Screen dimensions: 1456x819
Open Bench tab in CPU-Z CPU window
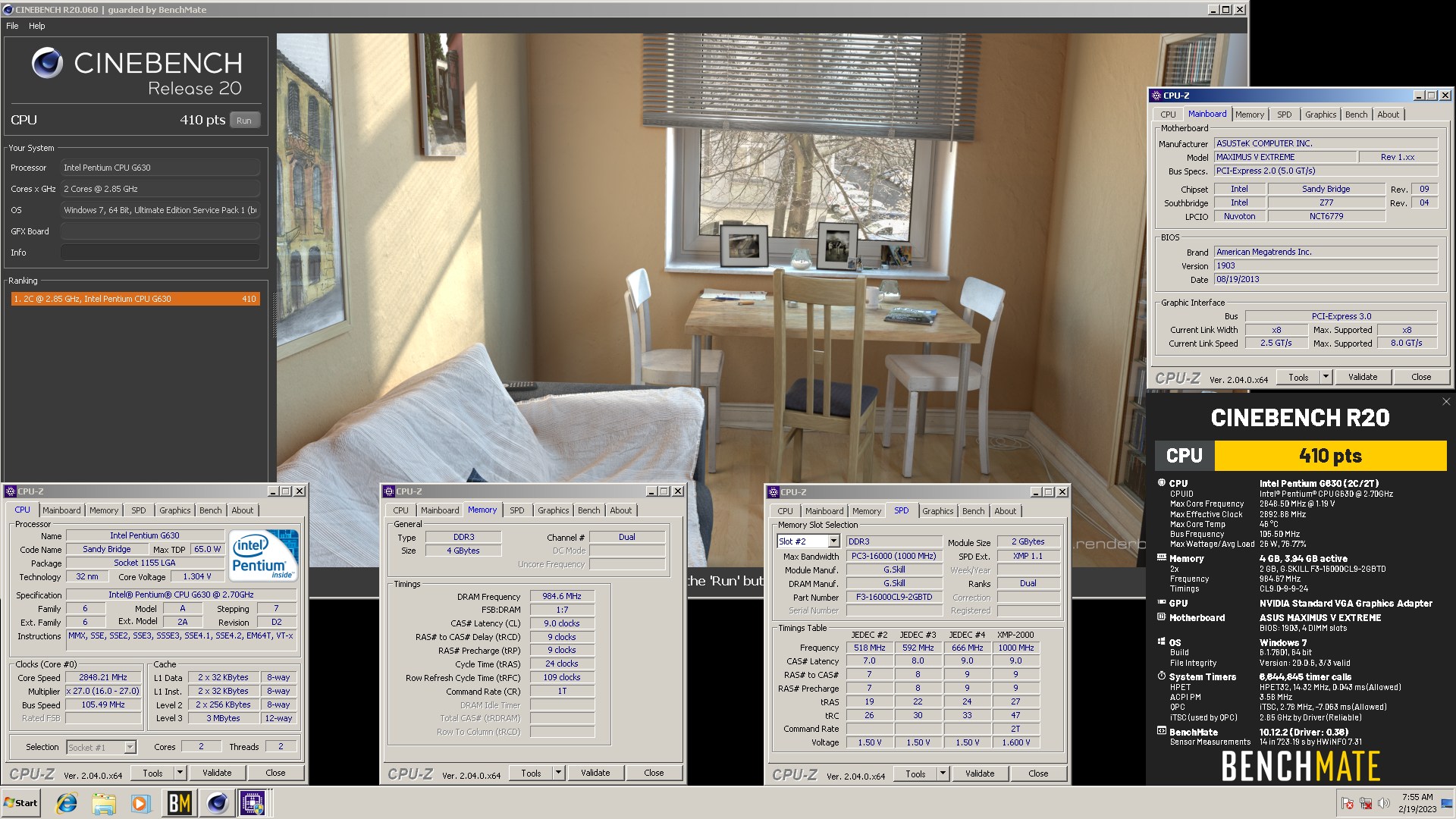click(x=210, y=510)
